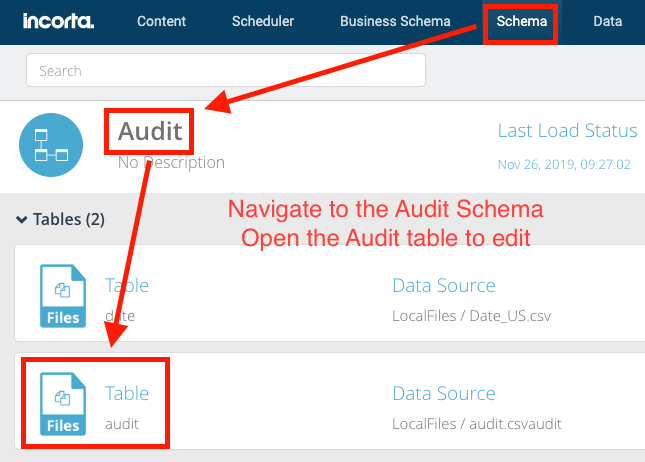Click the LocalFiles / Date_US.csv data source

[471, 316]
